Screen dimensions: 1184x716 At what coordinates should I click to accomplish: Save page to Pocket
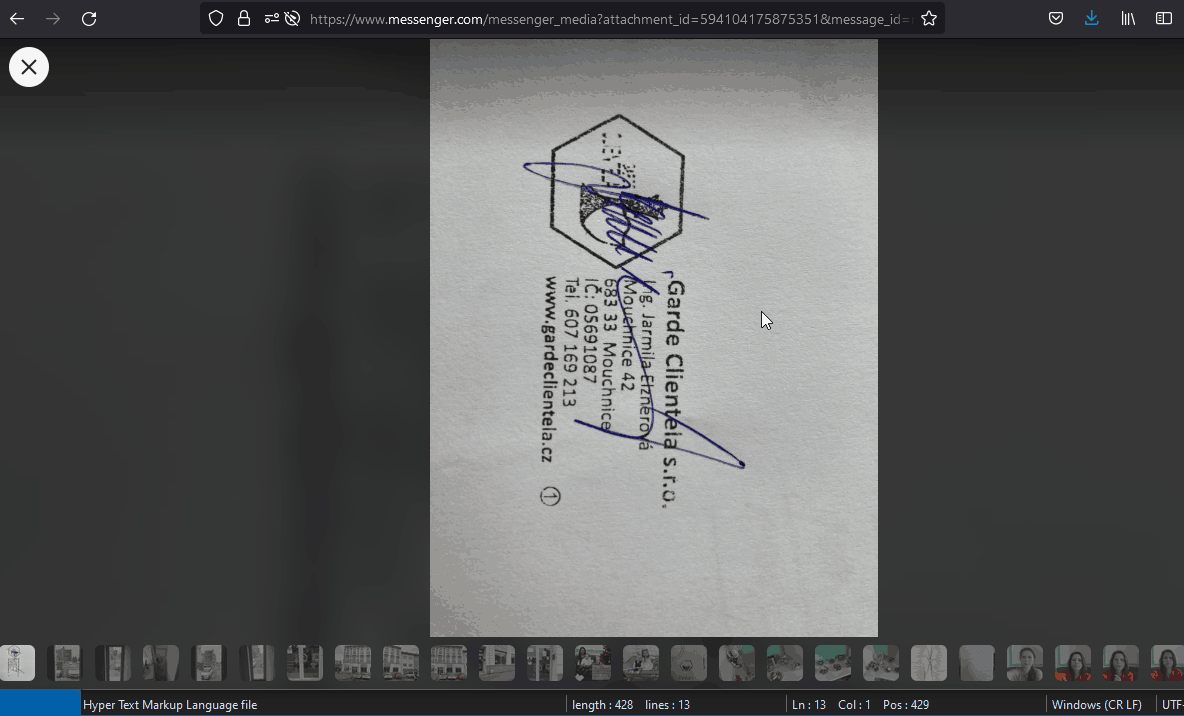(x=1056, y=19)
